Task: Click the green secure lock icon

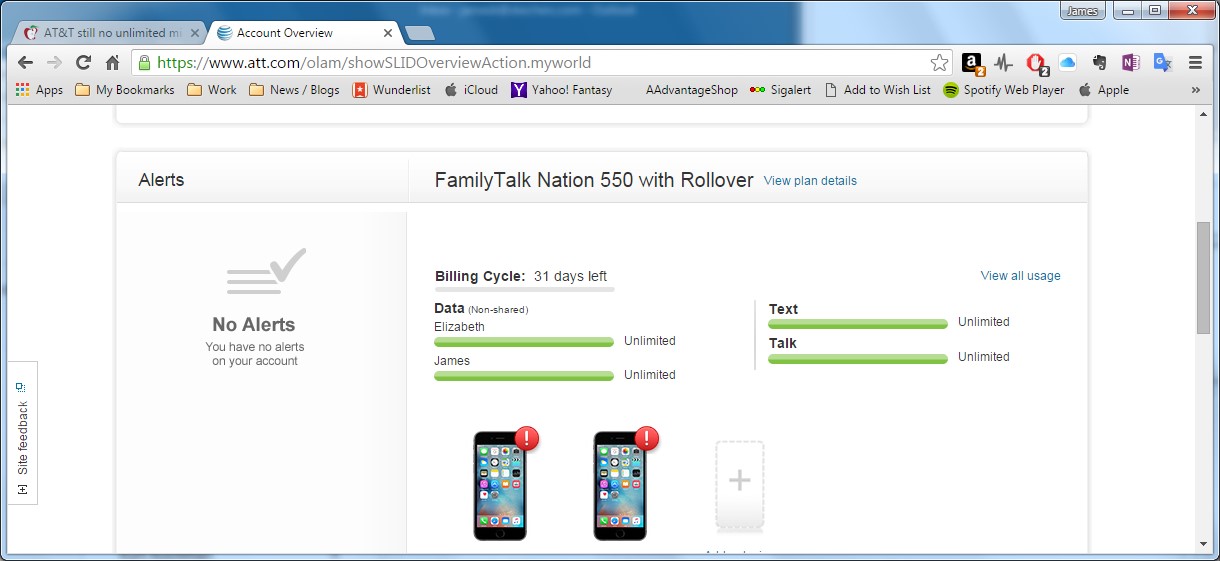Action: (x=145, y=62)
